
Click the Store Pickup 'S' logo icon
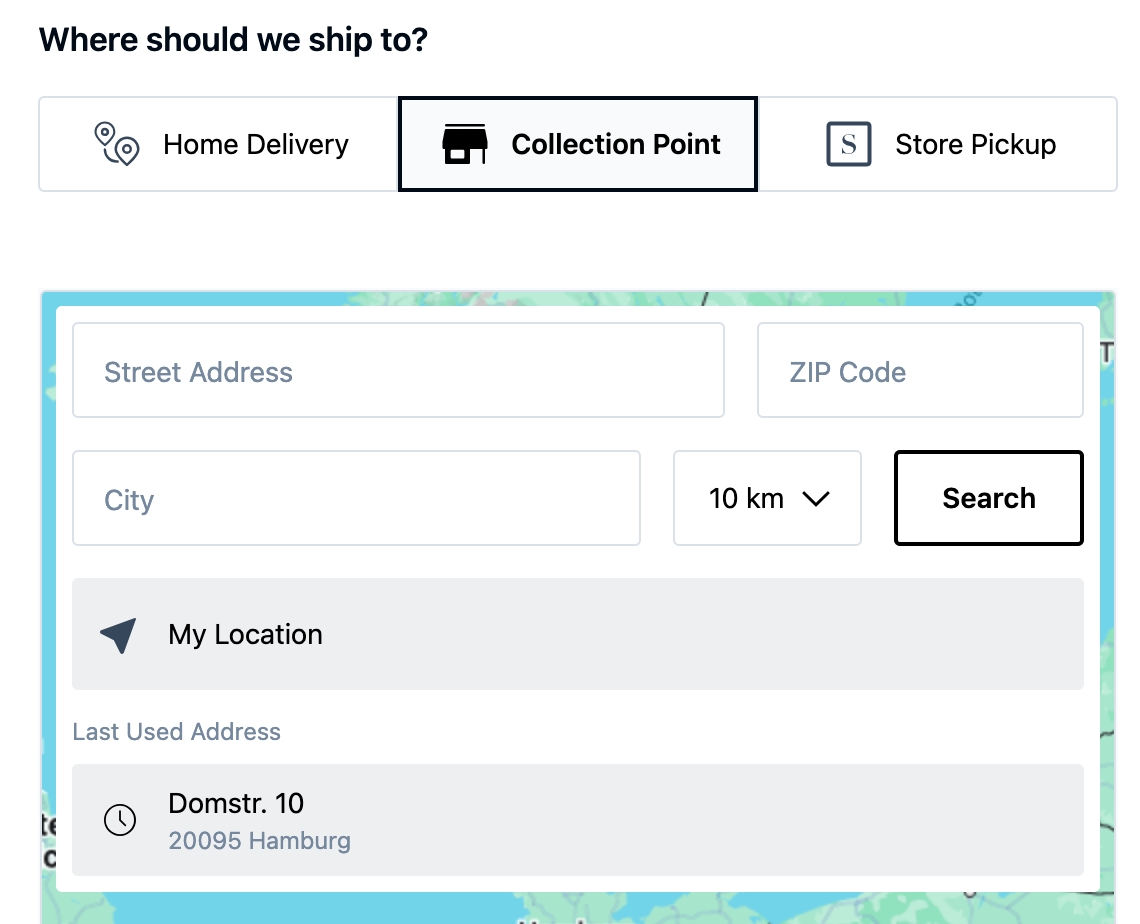pos(849,144)
